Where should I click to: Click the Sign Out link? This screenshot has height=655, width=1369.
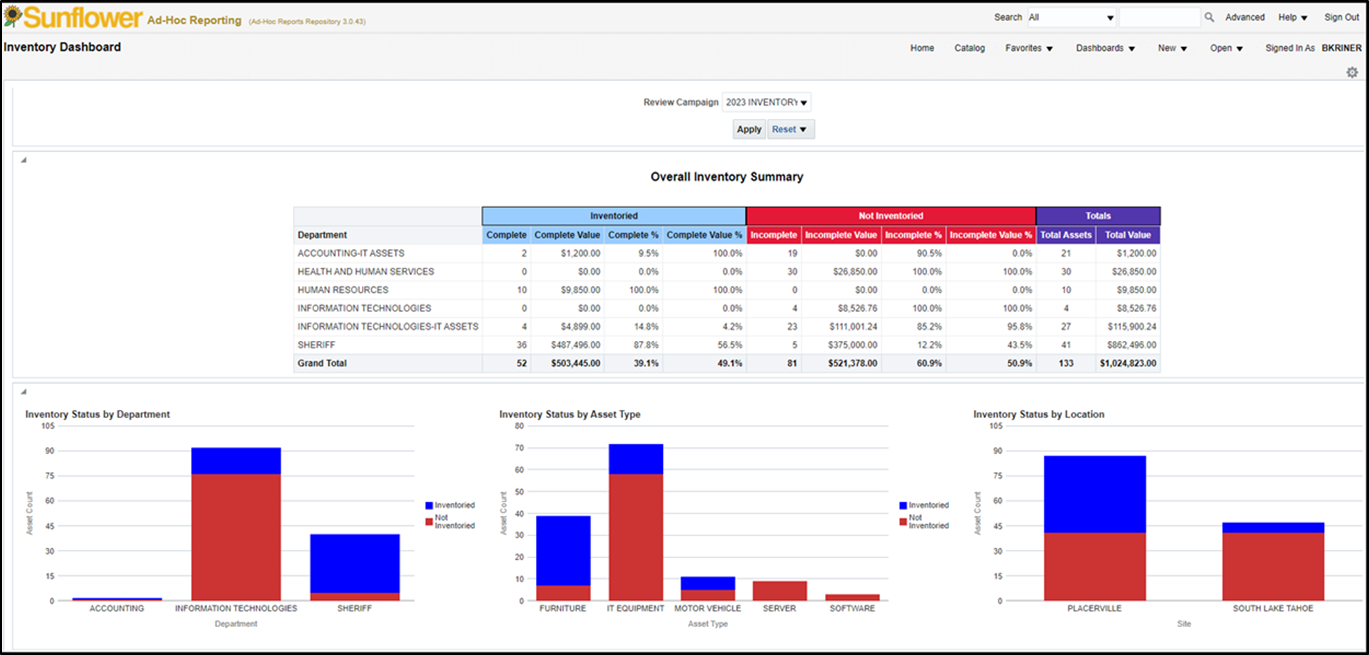tap(1341, 17)
